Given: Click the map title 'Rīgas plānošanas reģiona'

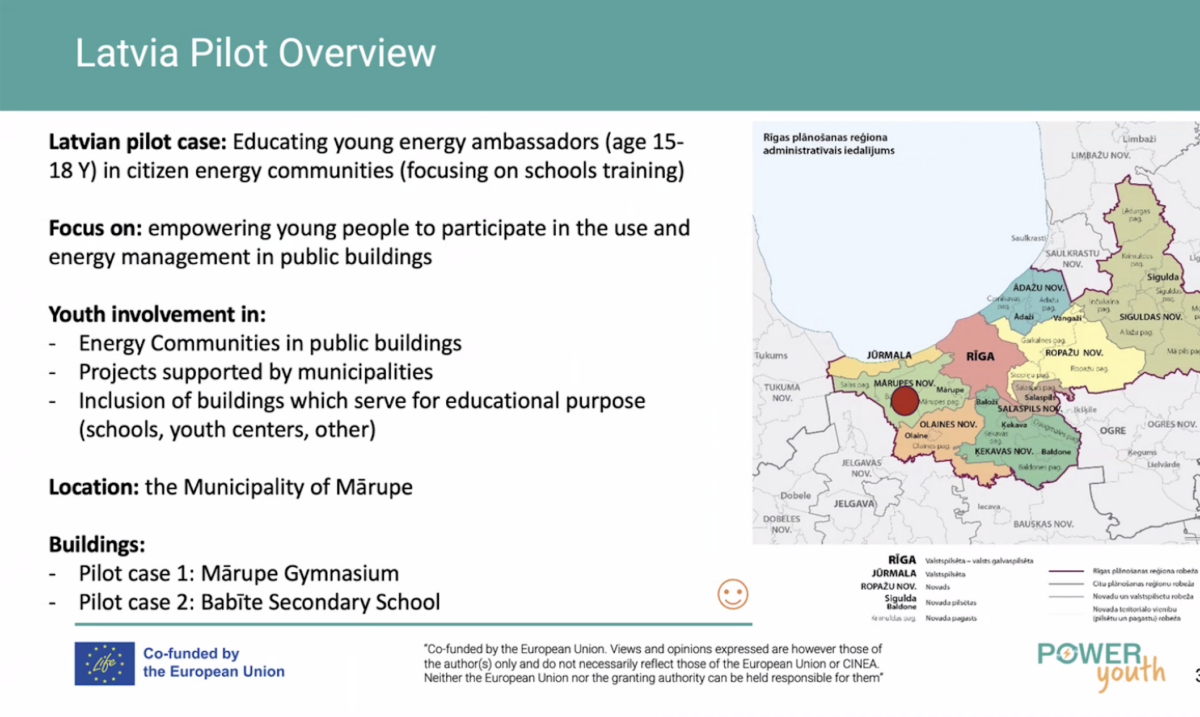Looking at the screenshot, I should coord(825,137).
